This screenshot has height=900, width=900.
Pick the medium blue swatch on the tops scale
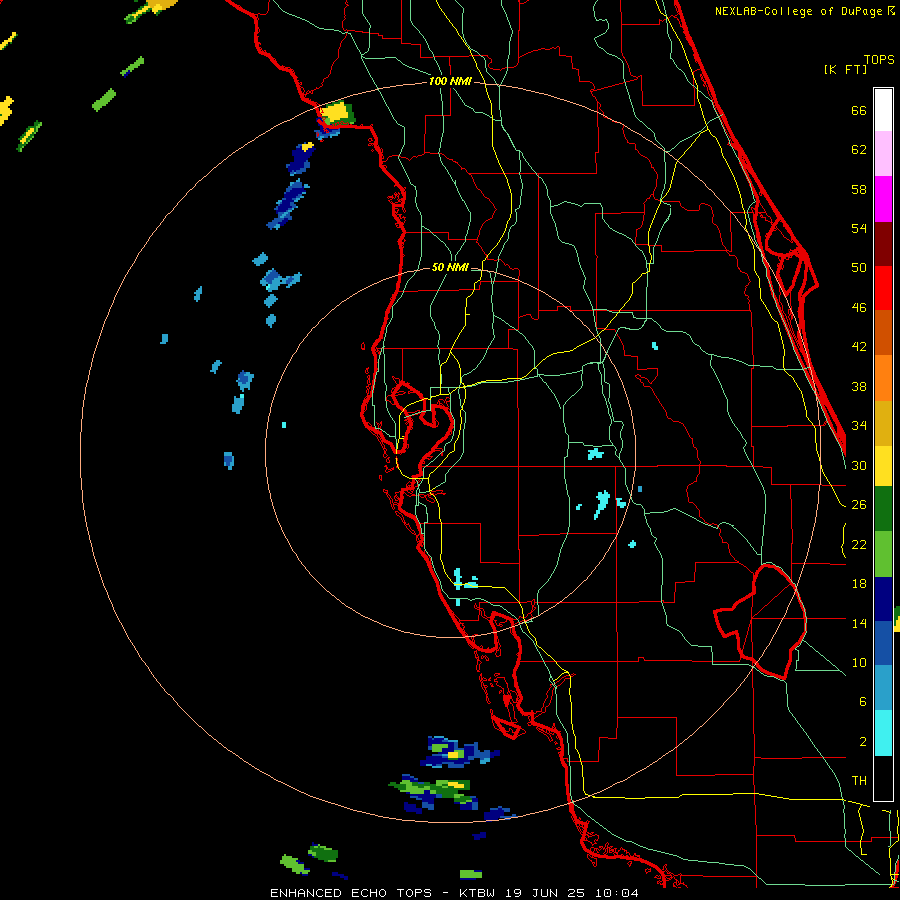click(883, 643)
